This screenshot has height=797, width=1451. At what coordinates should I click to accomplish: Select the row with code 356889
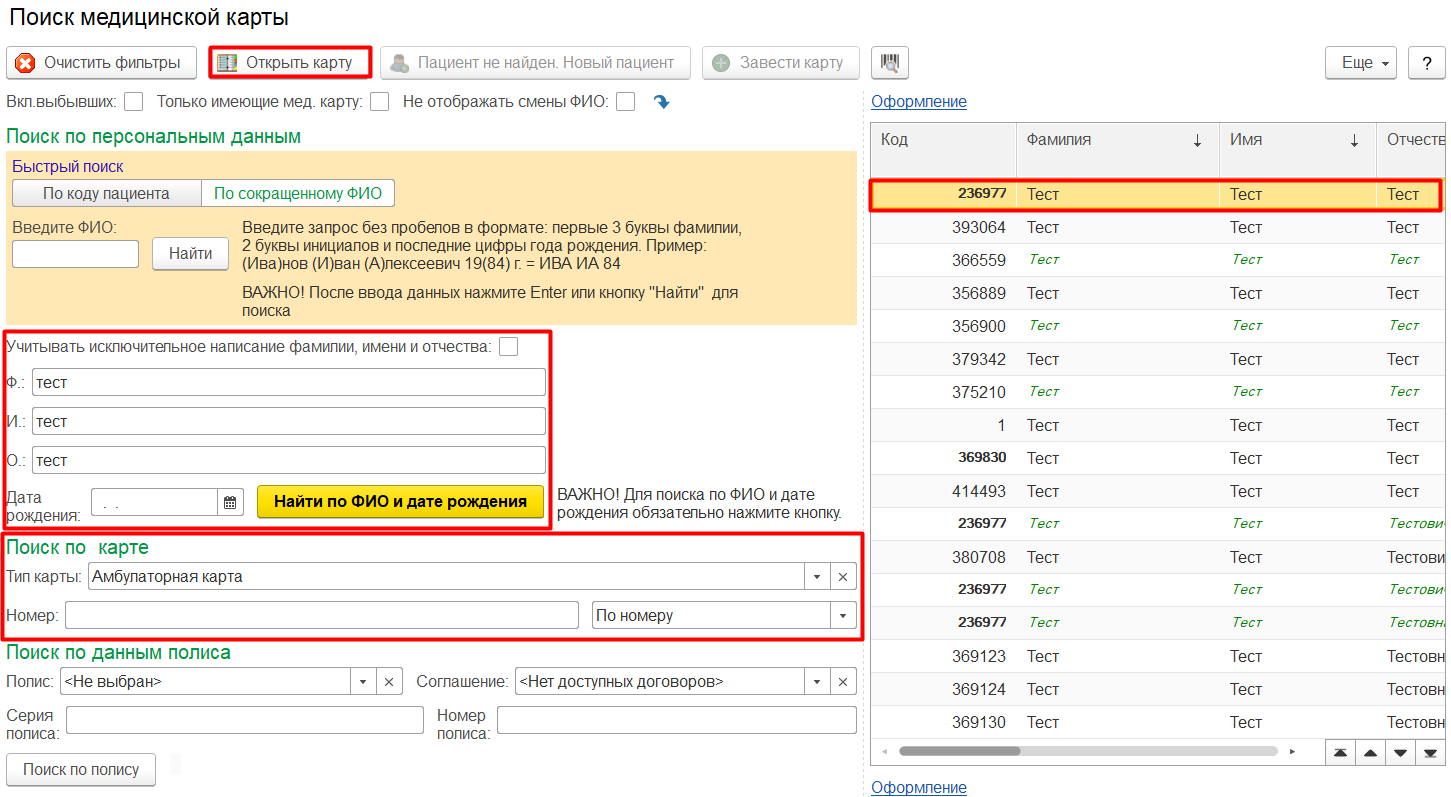click(x=1158, y=293)
